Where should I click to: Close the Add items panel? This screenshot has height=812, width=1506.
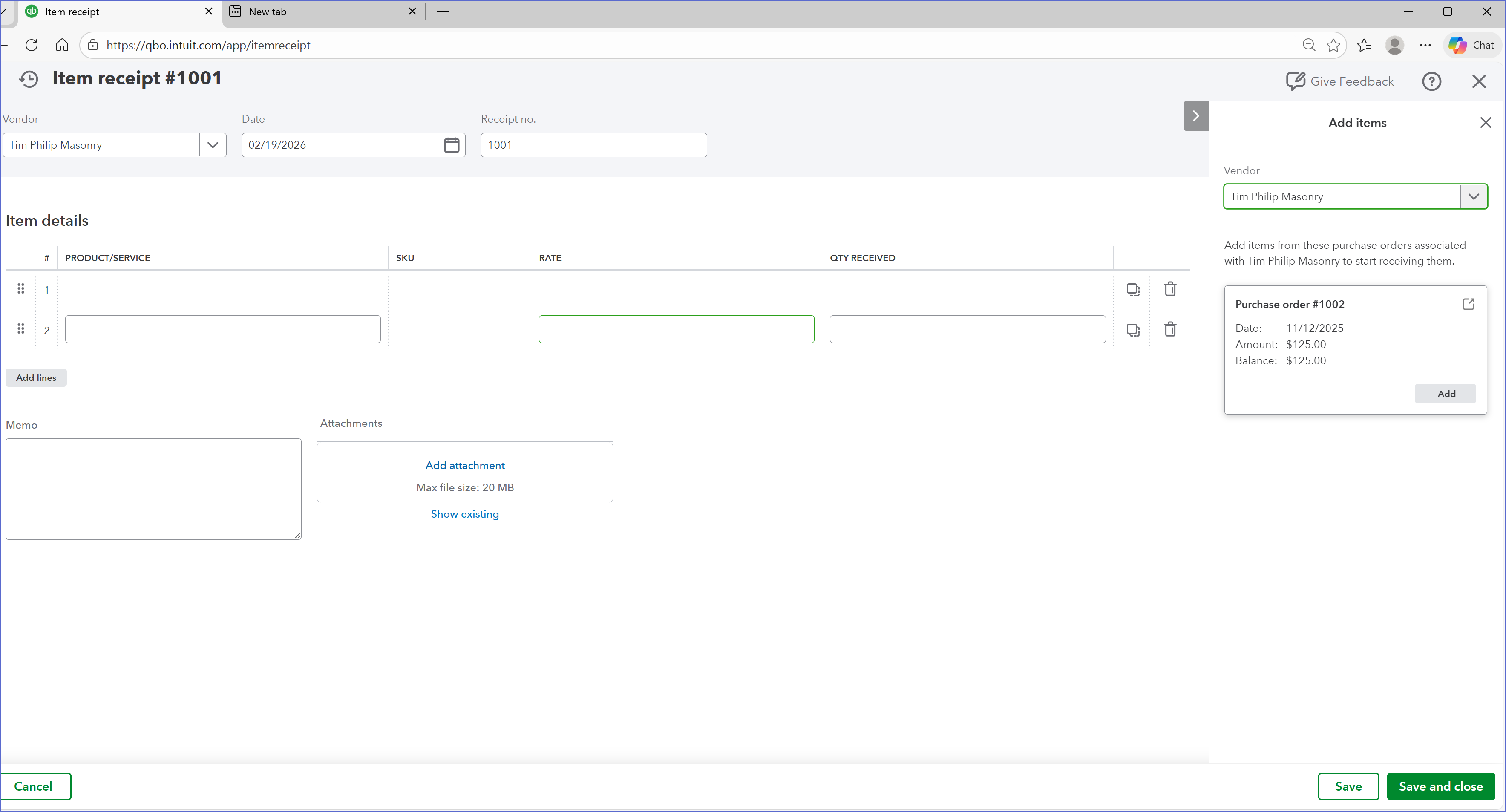point(1485,123)
